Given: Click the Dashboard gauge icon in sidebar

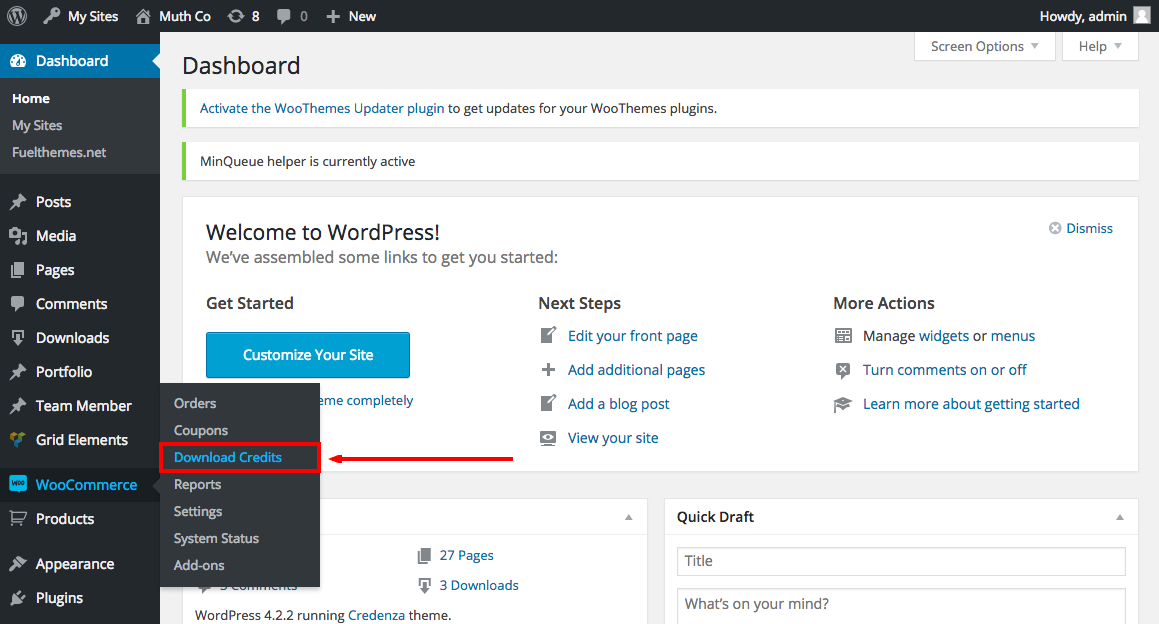Looking at the screenshot, I should pyautogui.click(x=18, y=61).
